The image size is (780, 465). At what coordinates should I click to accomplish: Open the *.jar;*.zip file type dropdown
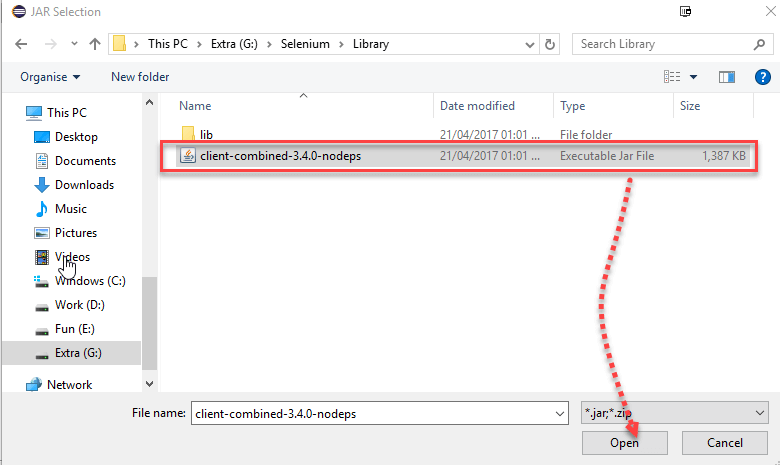675,412
